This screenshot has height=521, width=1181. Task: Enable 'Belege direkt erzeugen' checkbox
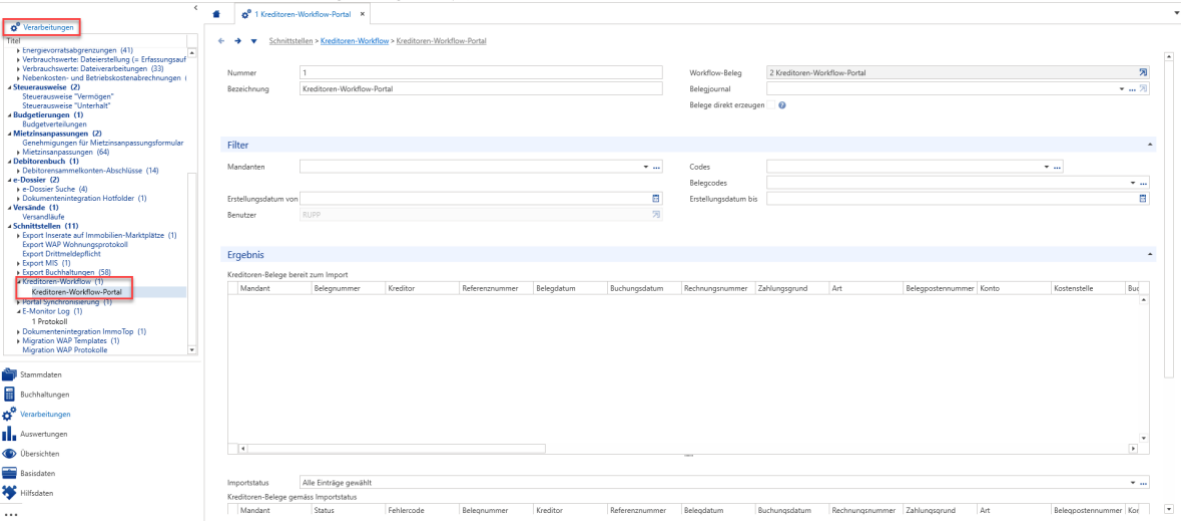(771, 105)
